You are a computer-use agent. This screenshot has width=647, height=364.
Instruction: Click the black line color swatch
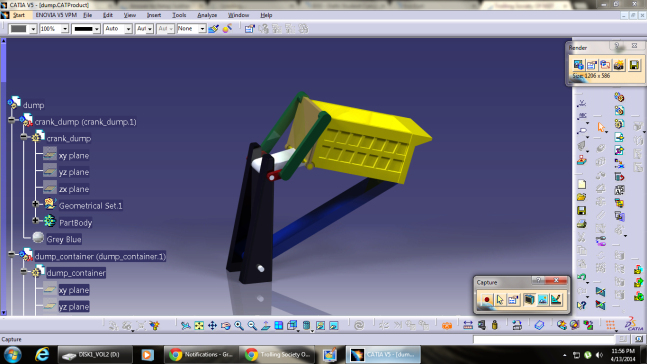[x=83, y=29]
